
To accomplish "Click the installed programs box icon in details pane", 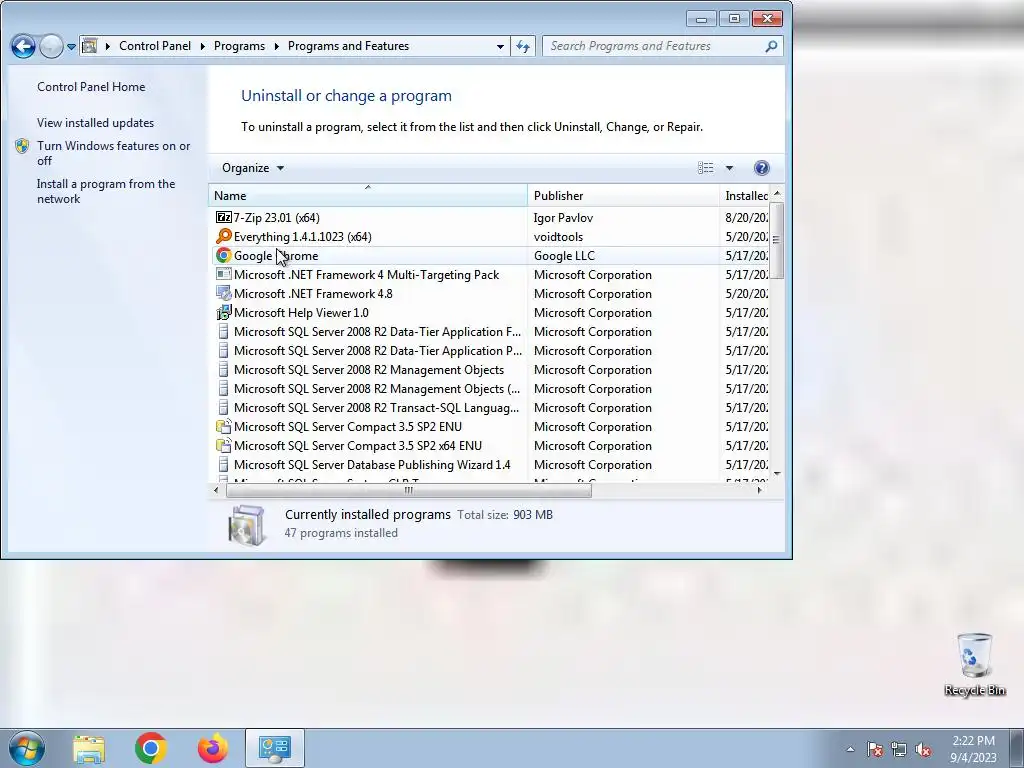I will coord(247,524).
